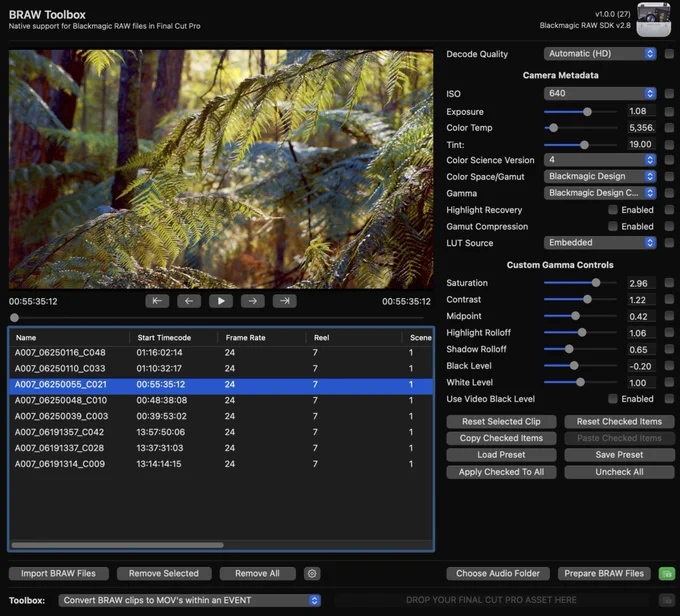Screen dimensions: 680x616
Task: Click the BRAW Toolbox app logo icon
Action: (653, 20)
